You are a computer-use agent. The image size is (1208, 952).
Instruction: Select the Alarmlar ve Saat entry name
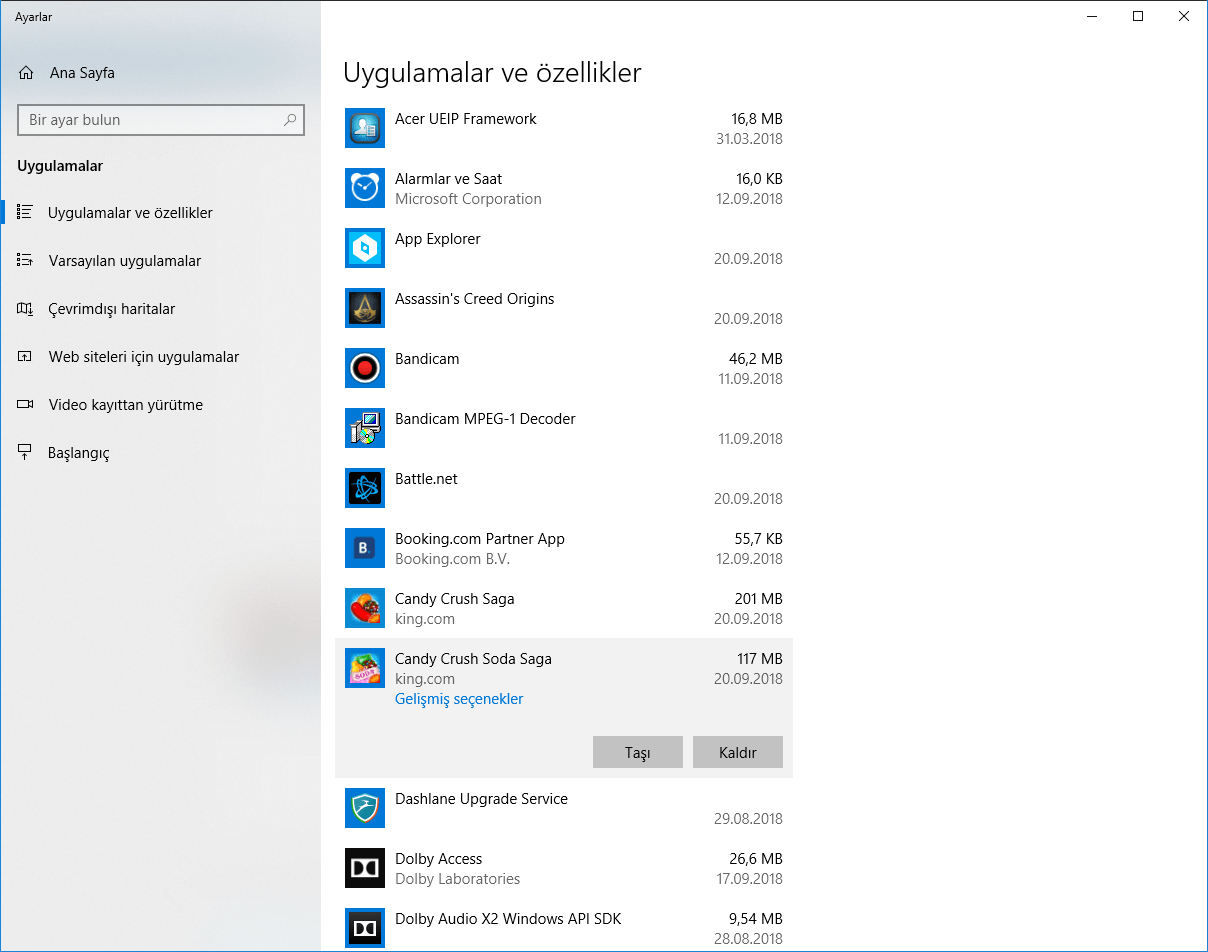[449, 179]
